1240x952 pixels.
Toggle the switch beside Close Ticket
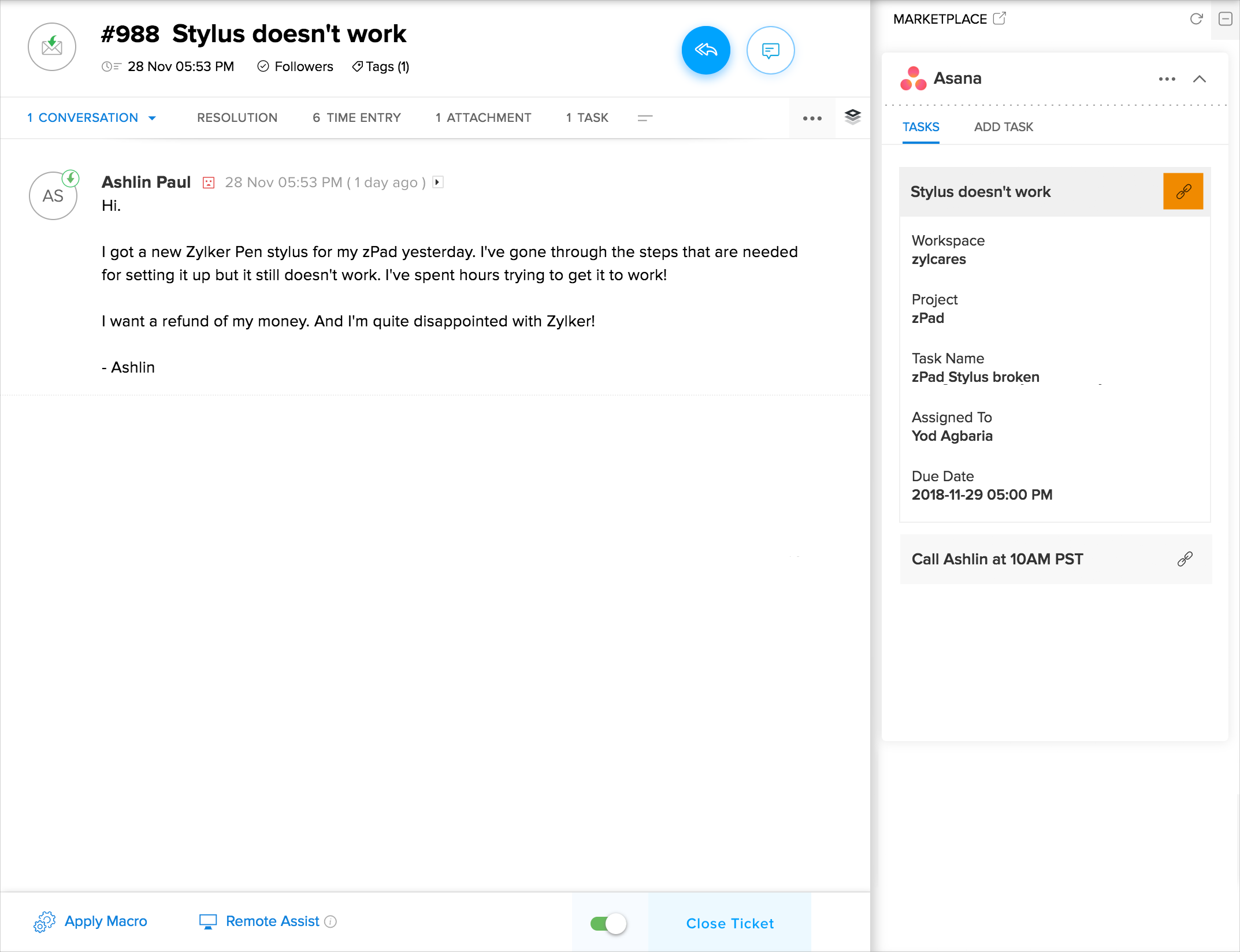click(608, 923)
